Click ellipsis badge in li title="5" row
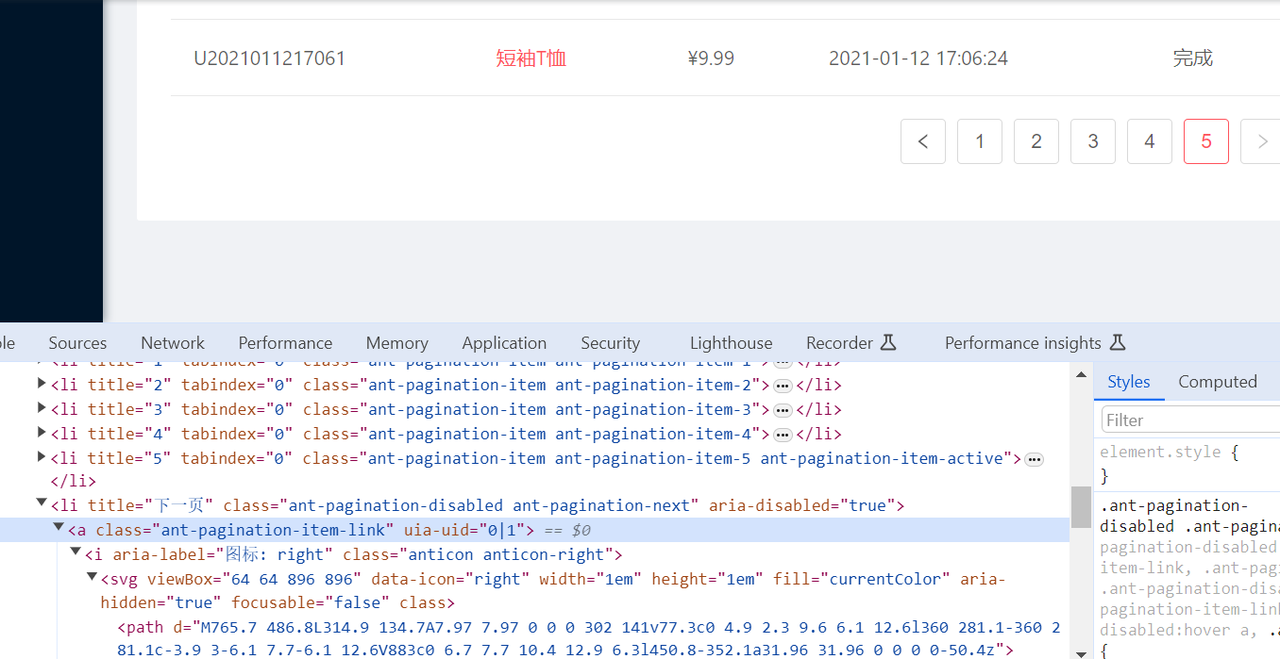Viewport: 1280px width, 659px height. pos(1034,459)
